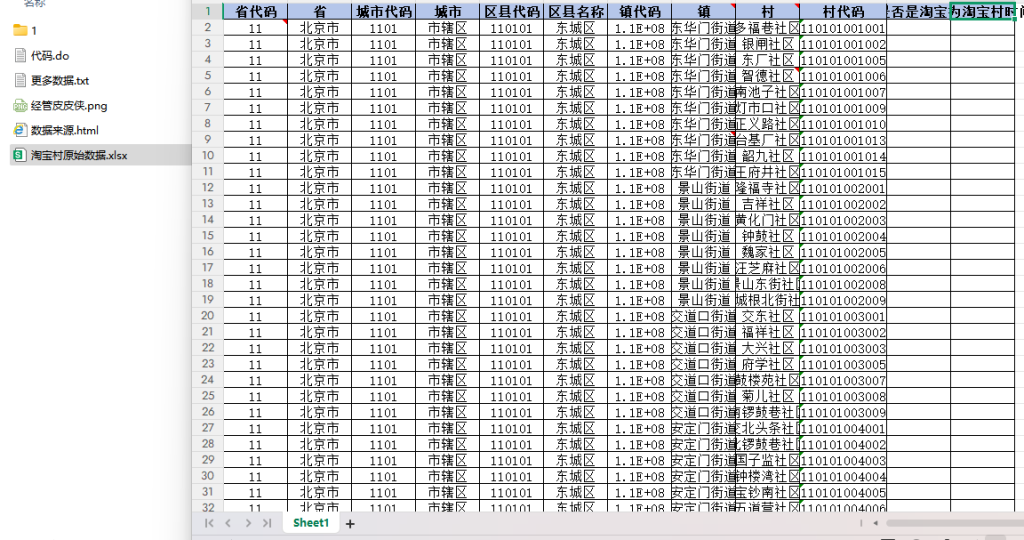Click the cell 东厂社区
This screenshot has width=1024, height=540.
point(767,60)
